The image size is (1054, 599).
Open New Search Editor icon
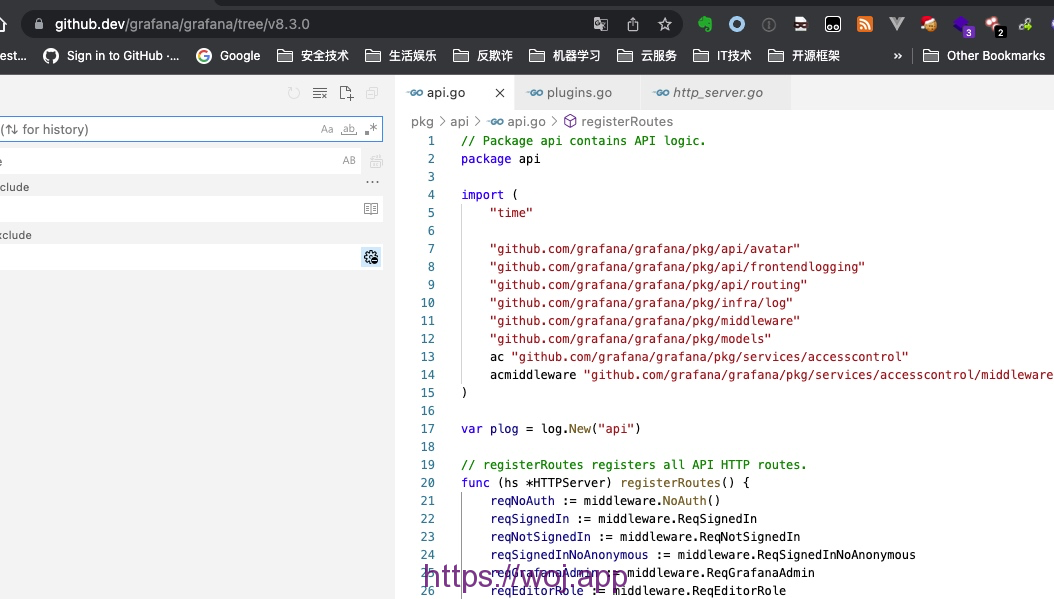346,93
